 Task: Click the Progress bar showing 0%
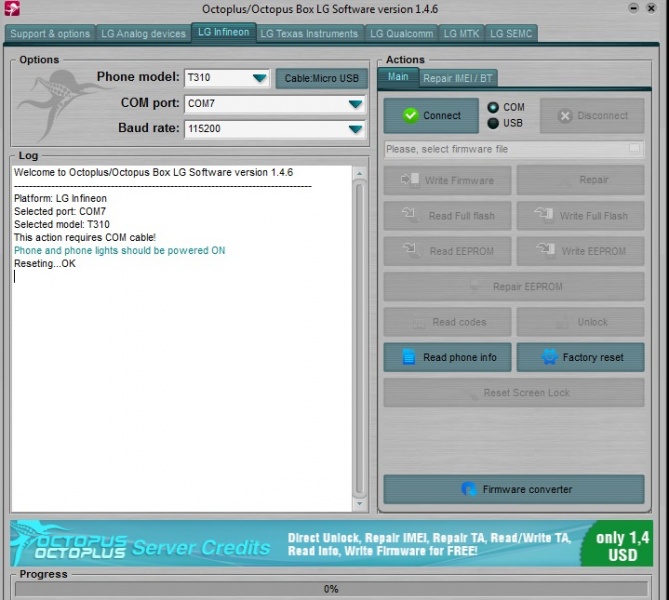click(331, 589)
